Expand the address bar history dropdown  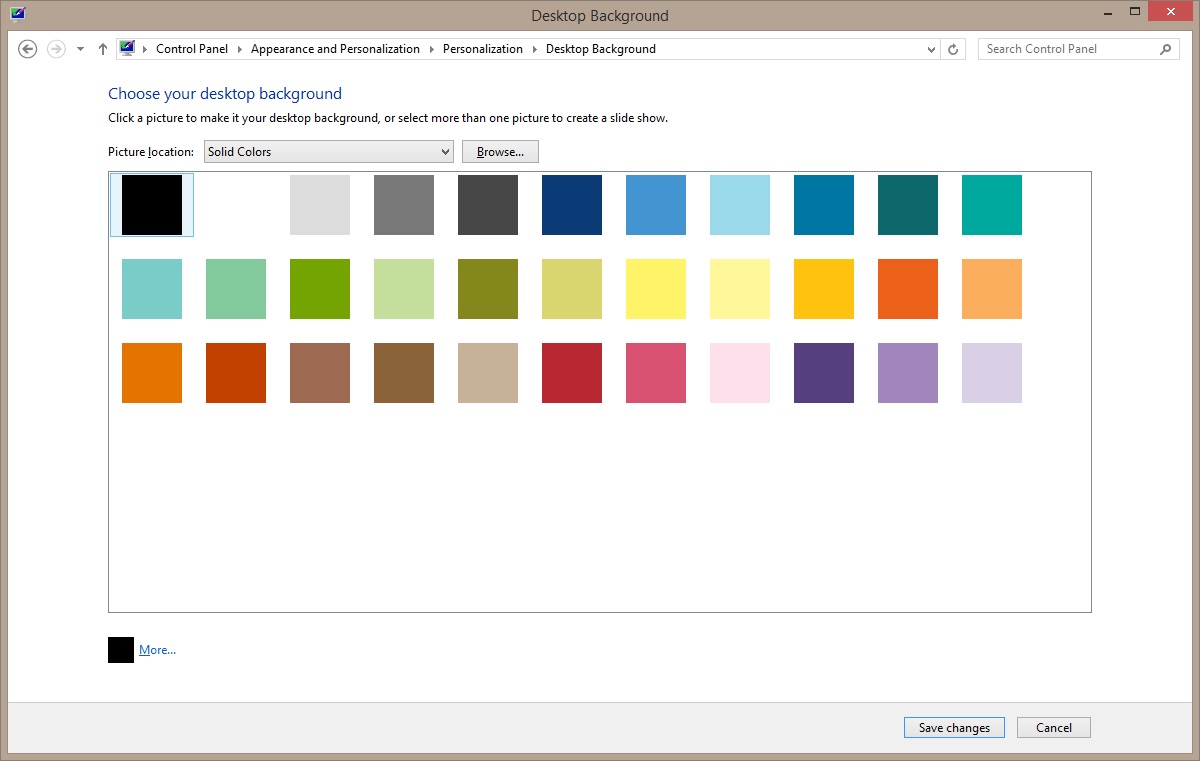click(x=931, y=49)
